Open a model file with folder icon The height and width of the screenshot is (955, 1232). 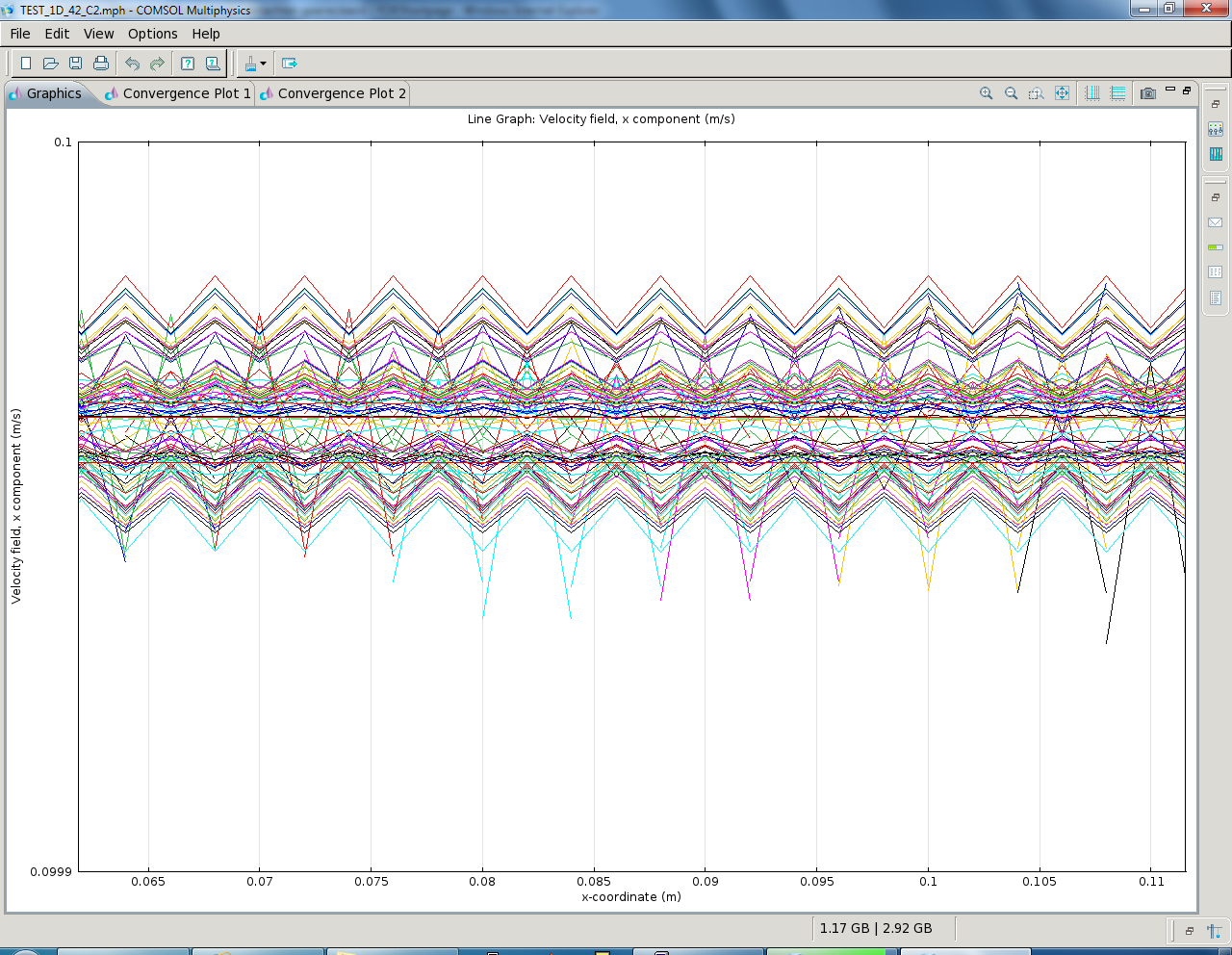[x=51, y=64]
